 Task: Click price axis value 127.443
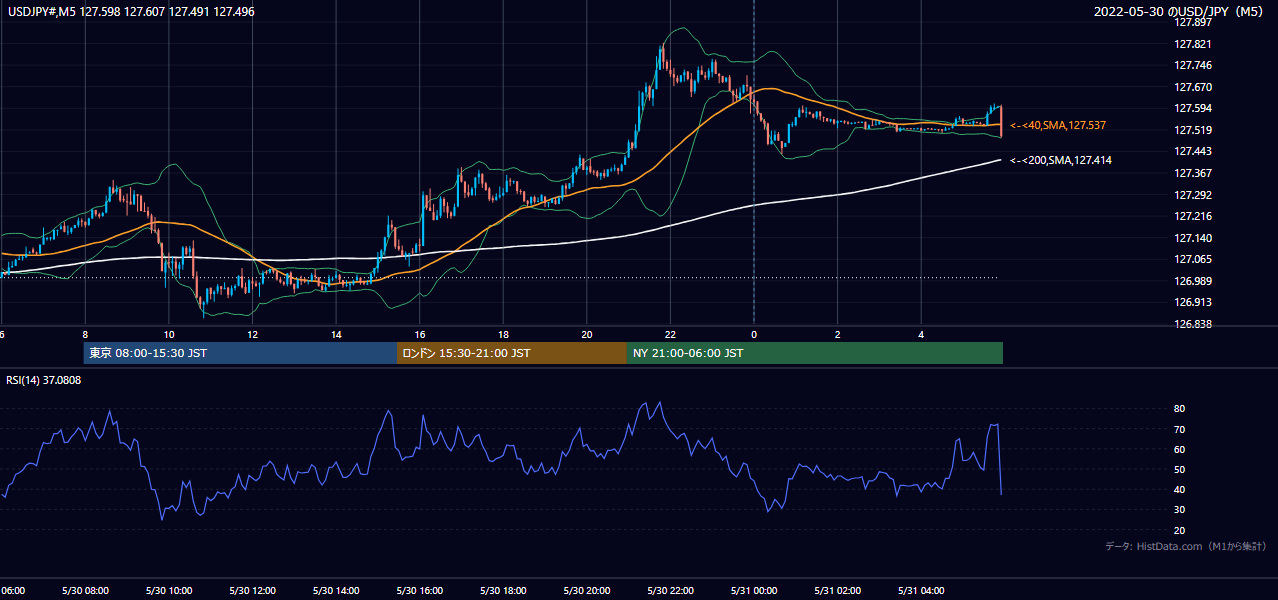pos(1191,151)
